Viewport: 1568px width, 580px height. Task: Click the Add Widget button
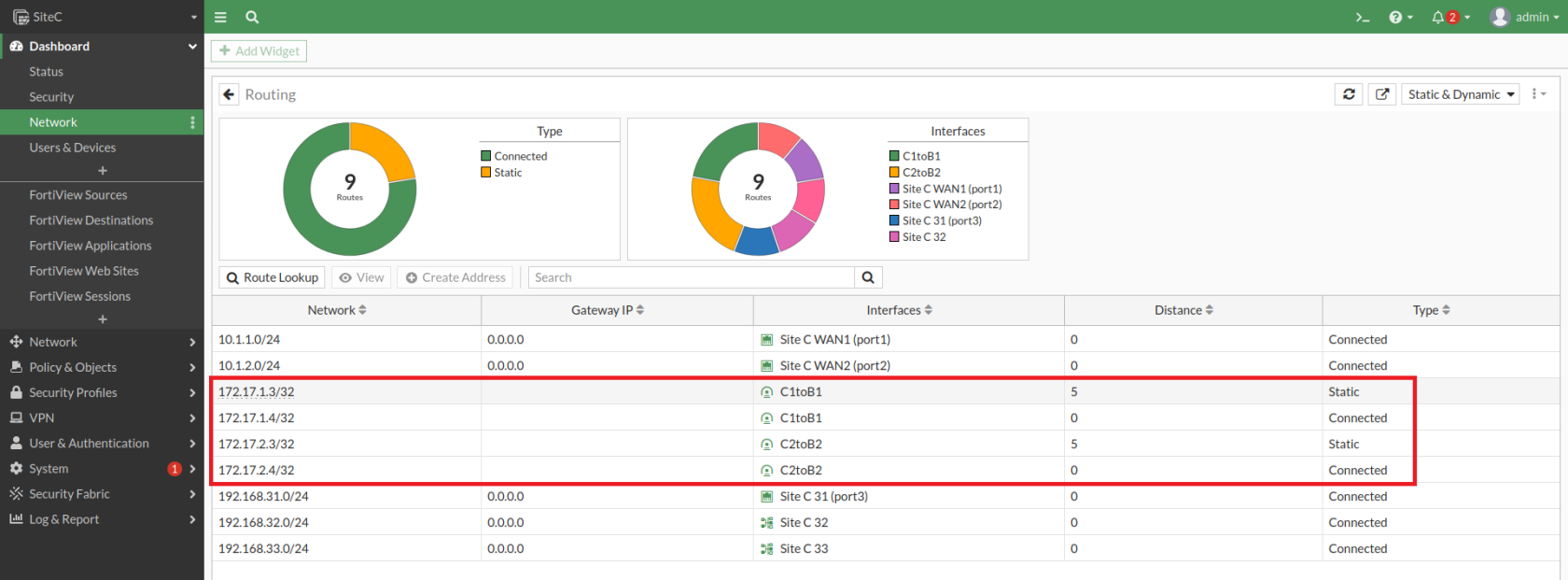259,51
